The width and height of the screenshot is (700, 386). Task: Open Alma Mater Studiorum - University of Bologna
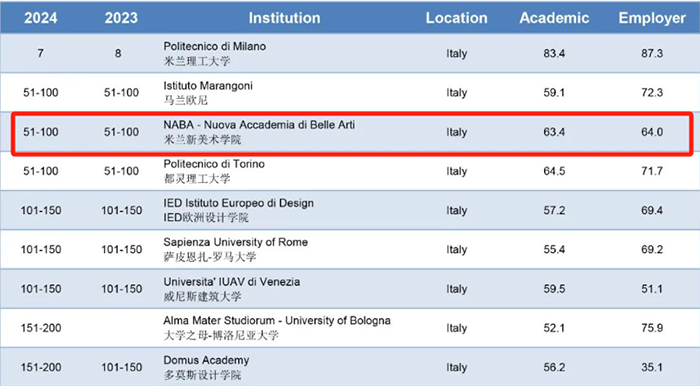coord(277,321)
